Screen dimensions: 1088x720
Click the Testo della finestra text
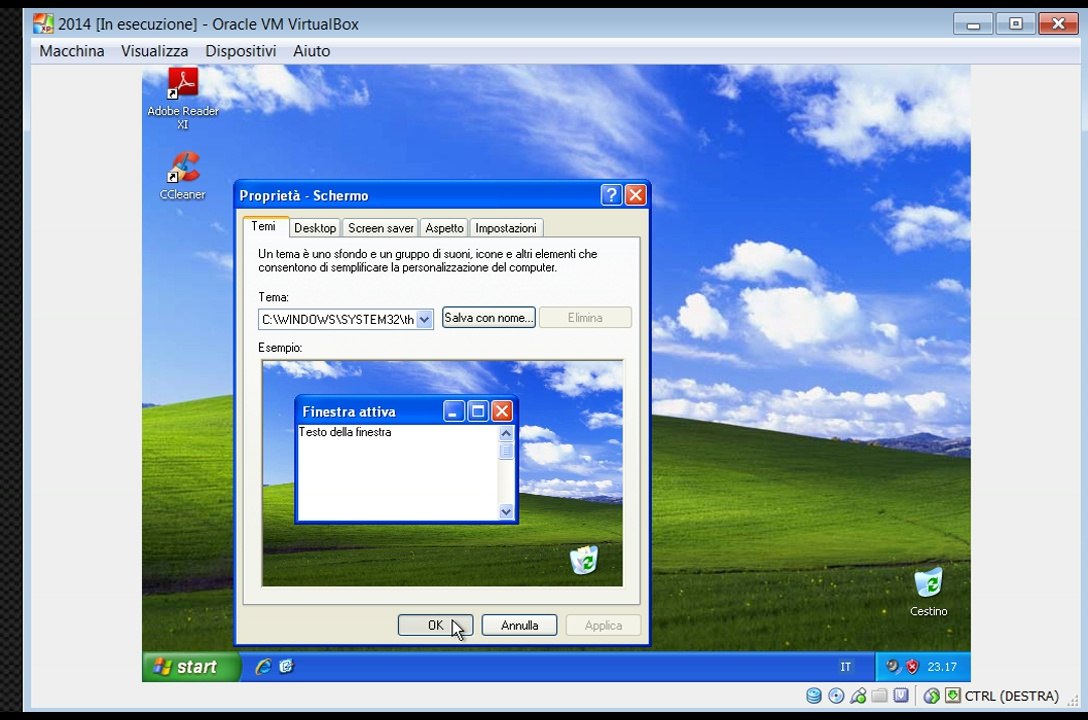coord(345,432)
